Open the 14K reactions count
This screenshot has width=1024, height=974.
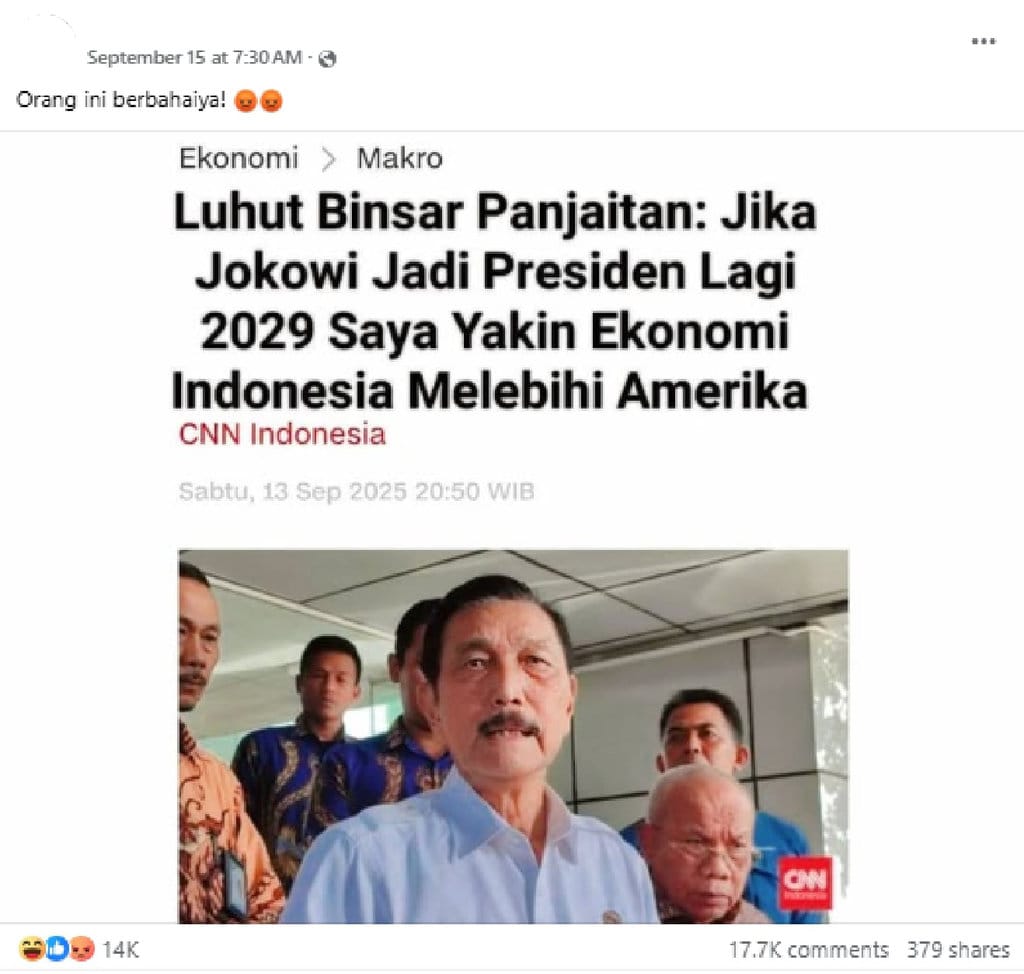tap(121, 949)
